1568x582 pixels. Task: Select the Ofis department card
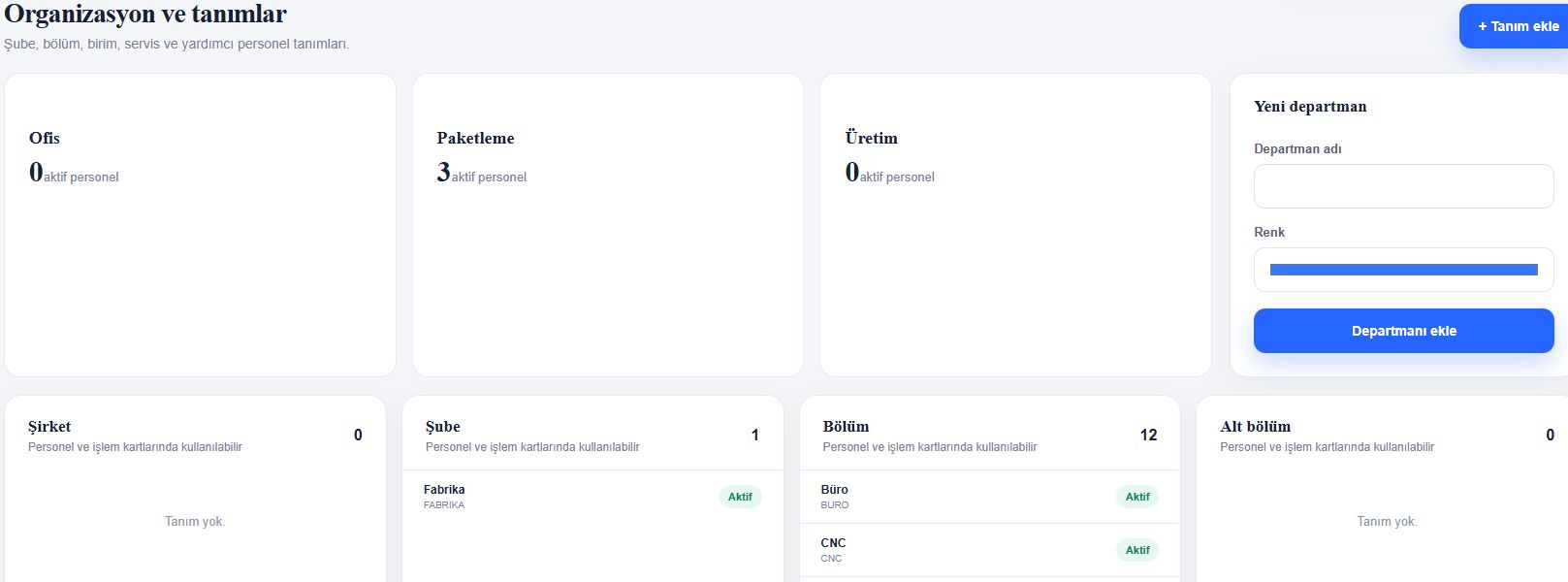[x=200, y=225]
